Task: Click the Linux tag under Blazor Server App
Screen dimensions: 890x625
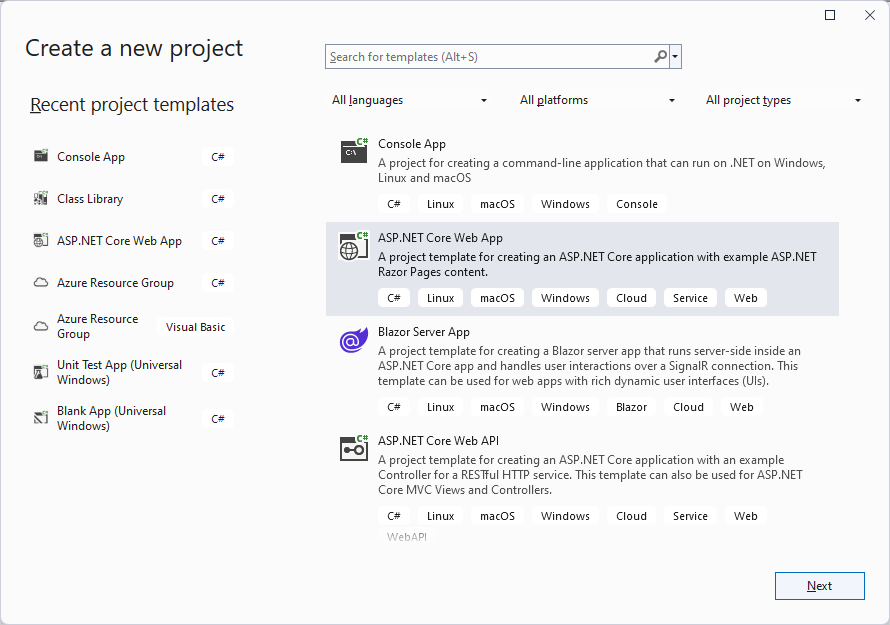Action: pos(440,406)
